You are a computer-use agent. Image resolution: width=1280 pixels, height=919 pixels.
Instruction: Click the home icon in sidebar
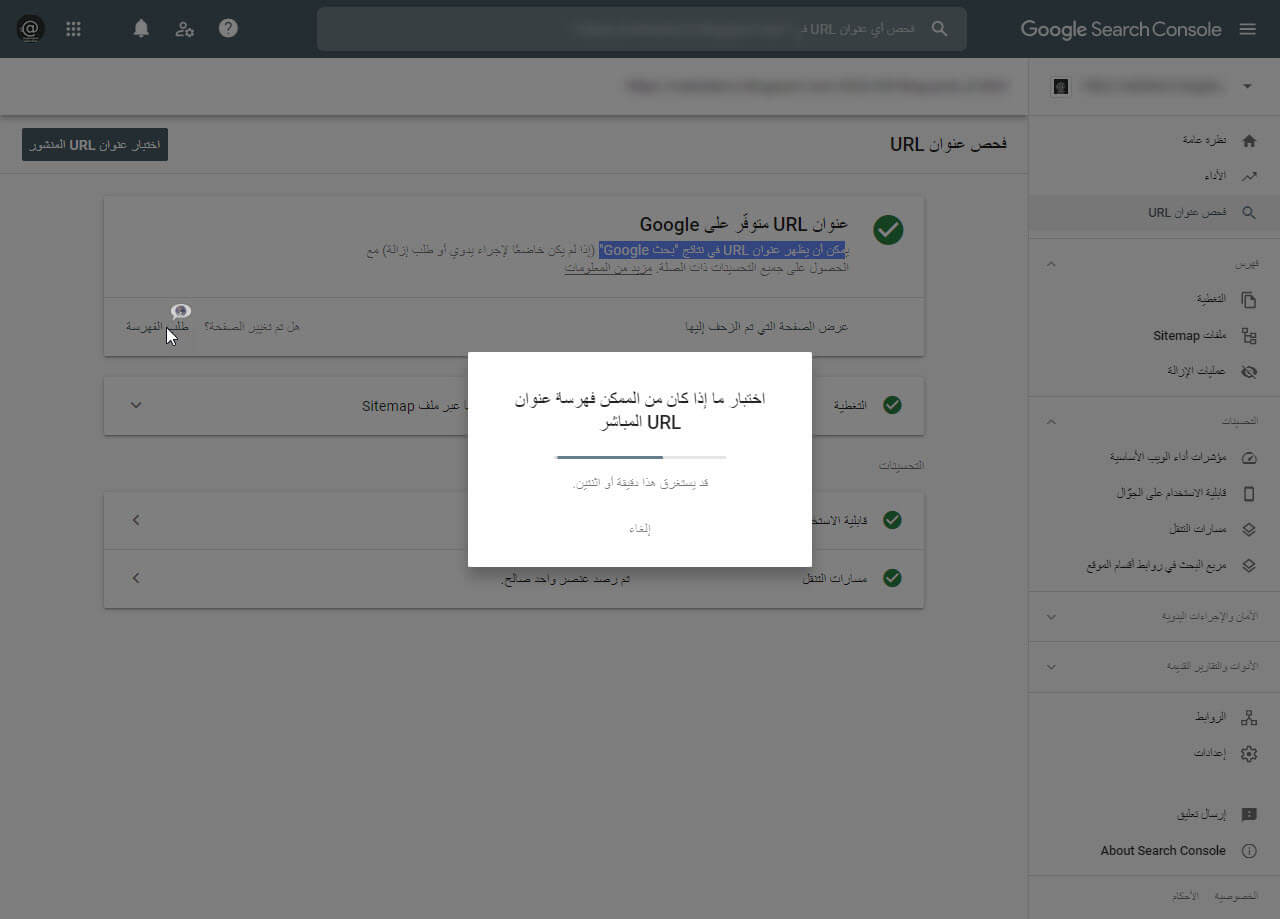coord(1249,141)
